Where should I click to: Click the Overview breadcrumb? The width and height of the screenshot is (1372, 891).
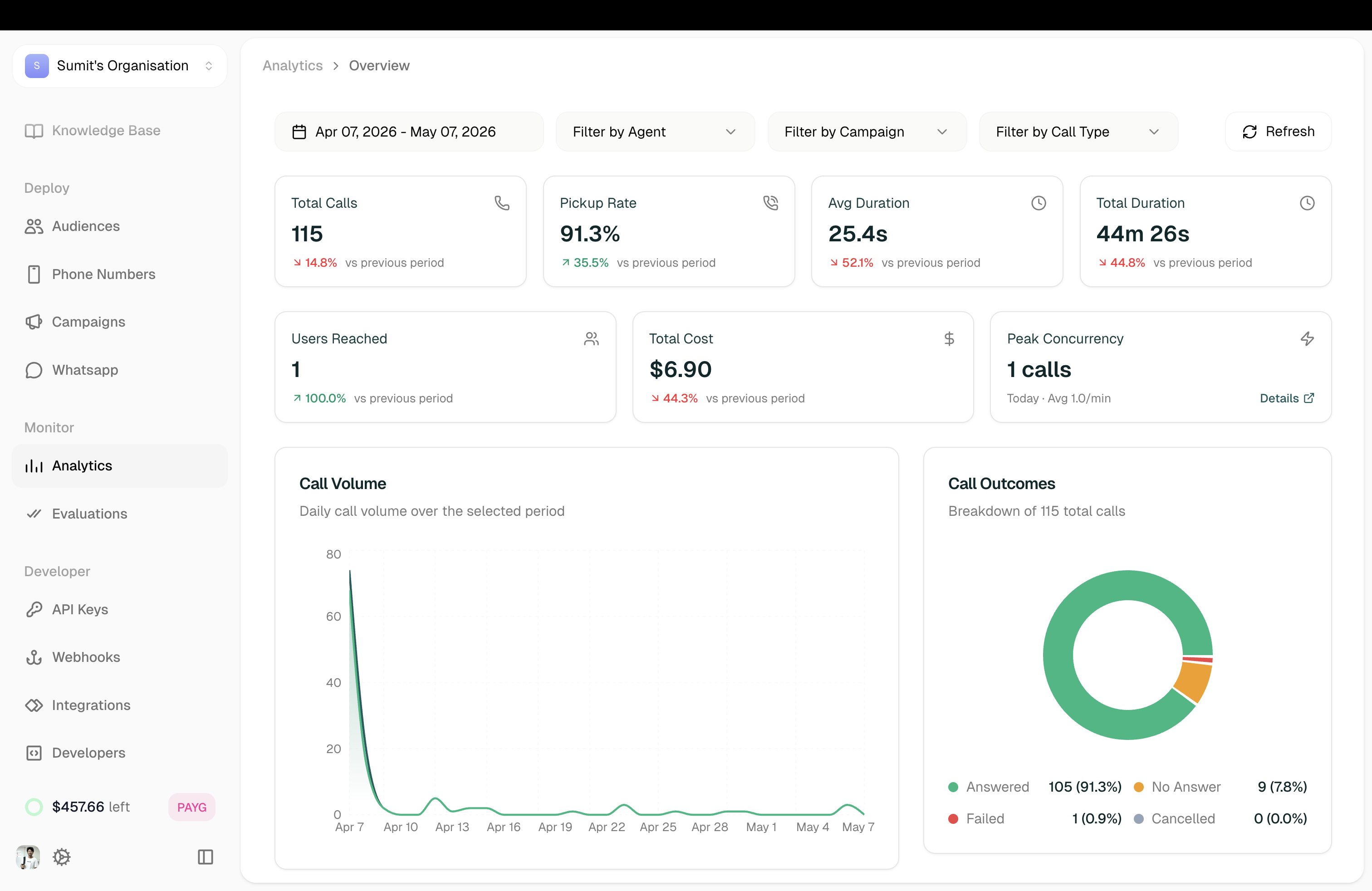[x=379, y=66]
